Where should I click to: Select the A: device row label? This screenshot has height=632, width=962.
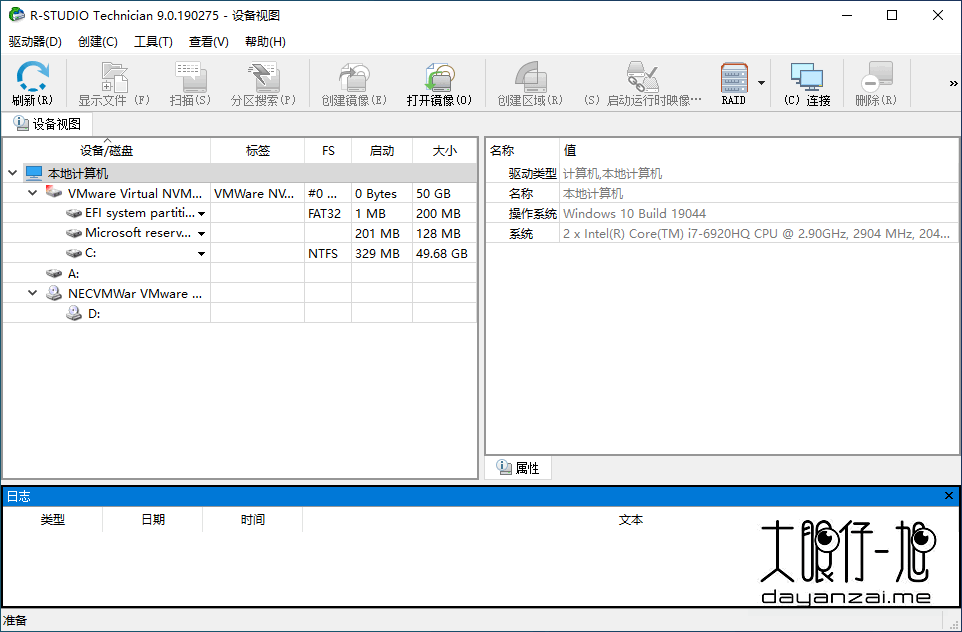click(74, 274)
